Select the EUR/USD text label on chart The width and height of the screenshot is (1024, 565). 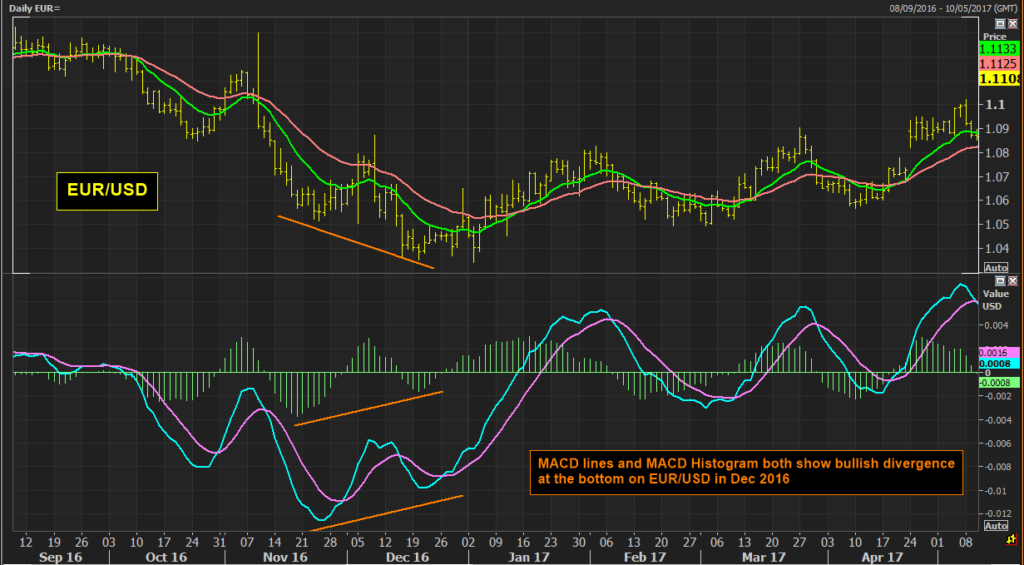pyautogui.click(x=107, y=192)
